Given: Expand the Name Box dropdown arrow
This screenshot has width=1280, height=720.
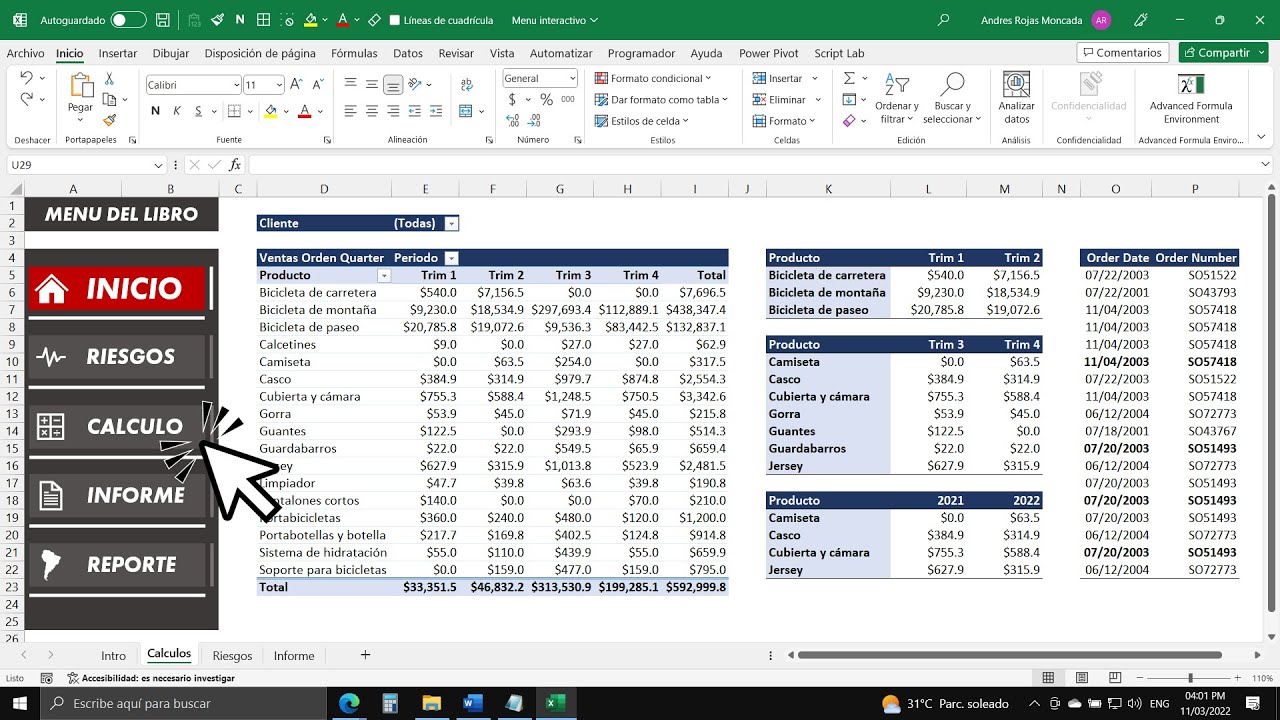Looking at the screenshot, I should 159,165.
